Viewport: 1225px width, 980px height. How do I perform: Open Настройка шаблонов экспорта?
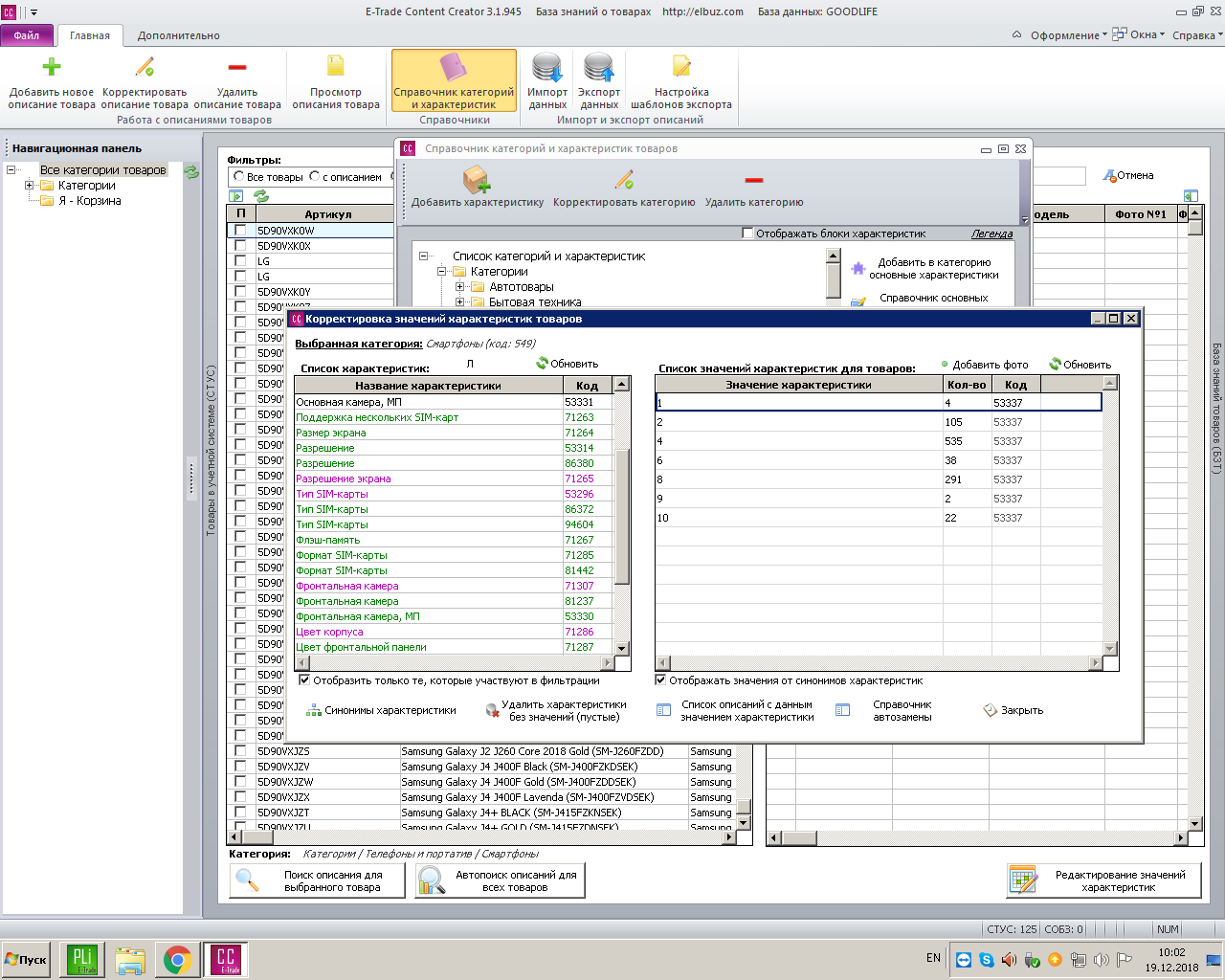point(681,82)
